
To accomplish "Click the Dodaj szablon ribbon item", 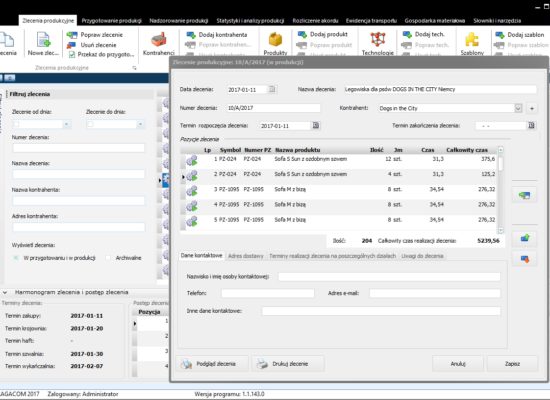I will tap(519, 35).
